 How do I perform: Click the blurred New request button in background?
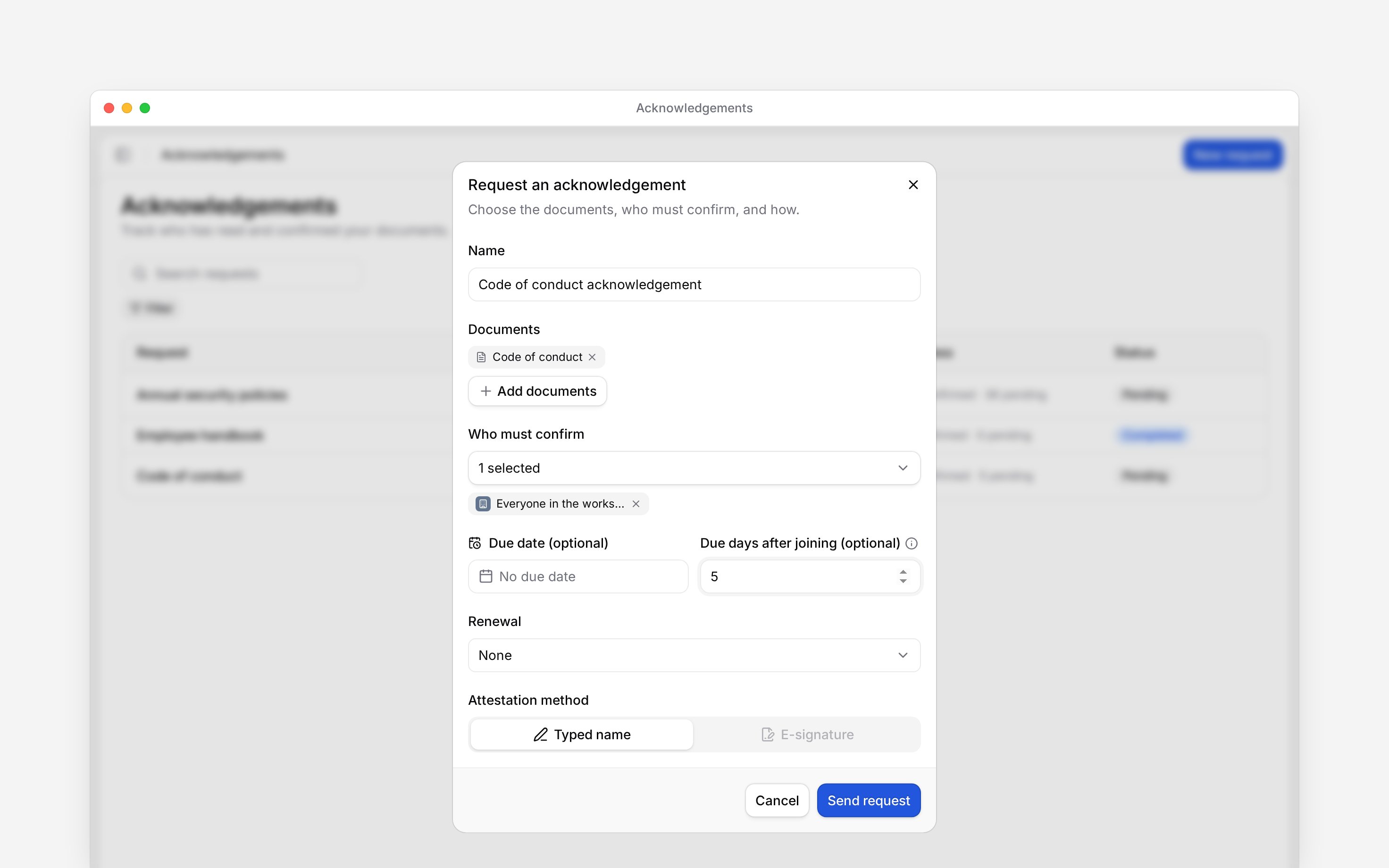1232,154
